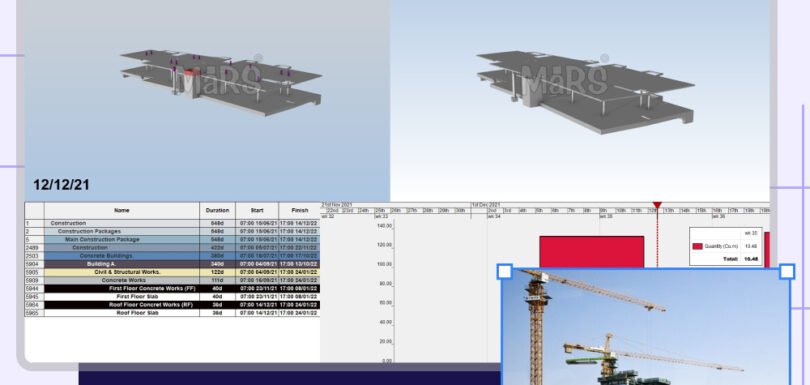Select the Construction row with ID 1
The width and height of the screenshot is (810, 385).
[173, 223]
